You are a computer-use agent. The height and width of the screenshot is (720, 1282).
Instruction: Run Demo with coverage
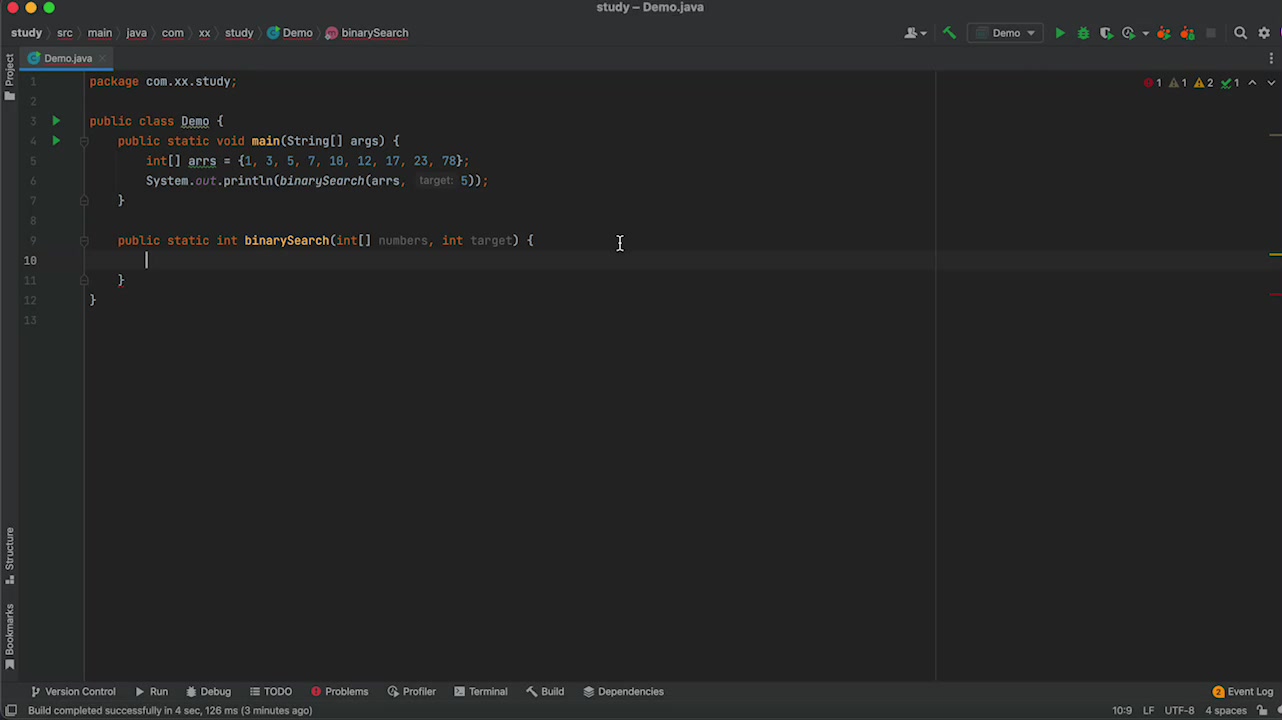pyautogui.click(x=1106, y=33)
